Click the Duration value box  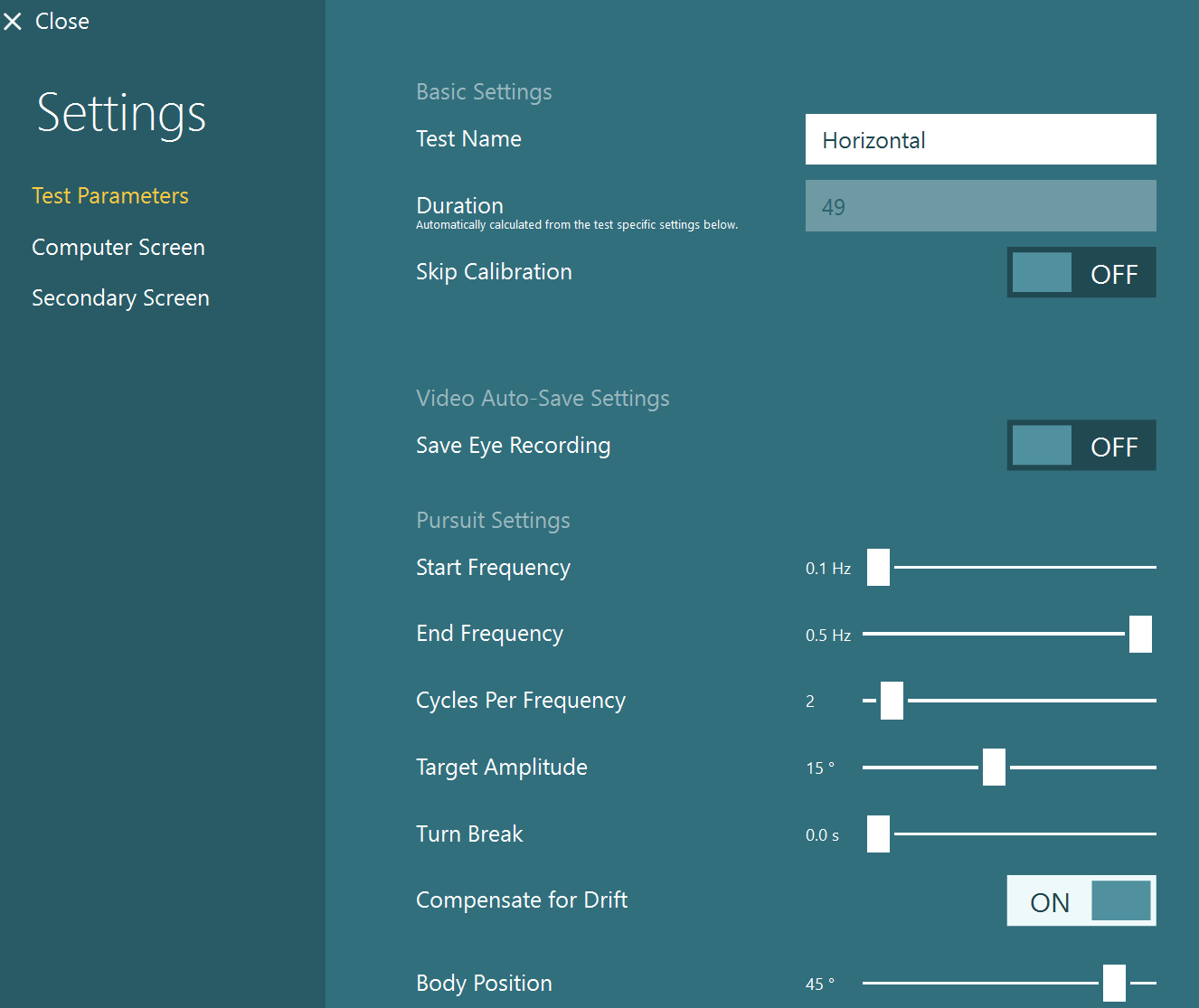tap(980, 205)
